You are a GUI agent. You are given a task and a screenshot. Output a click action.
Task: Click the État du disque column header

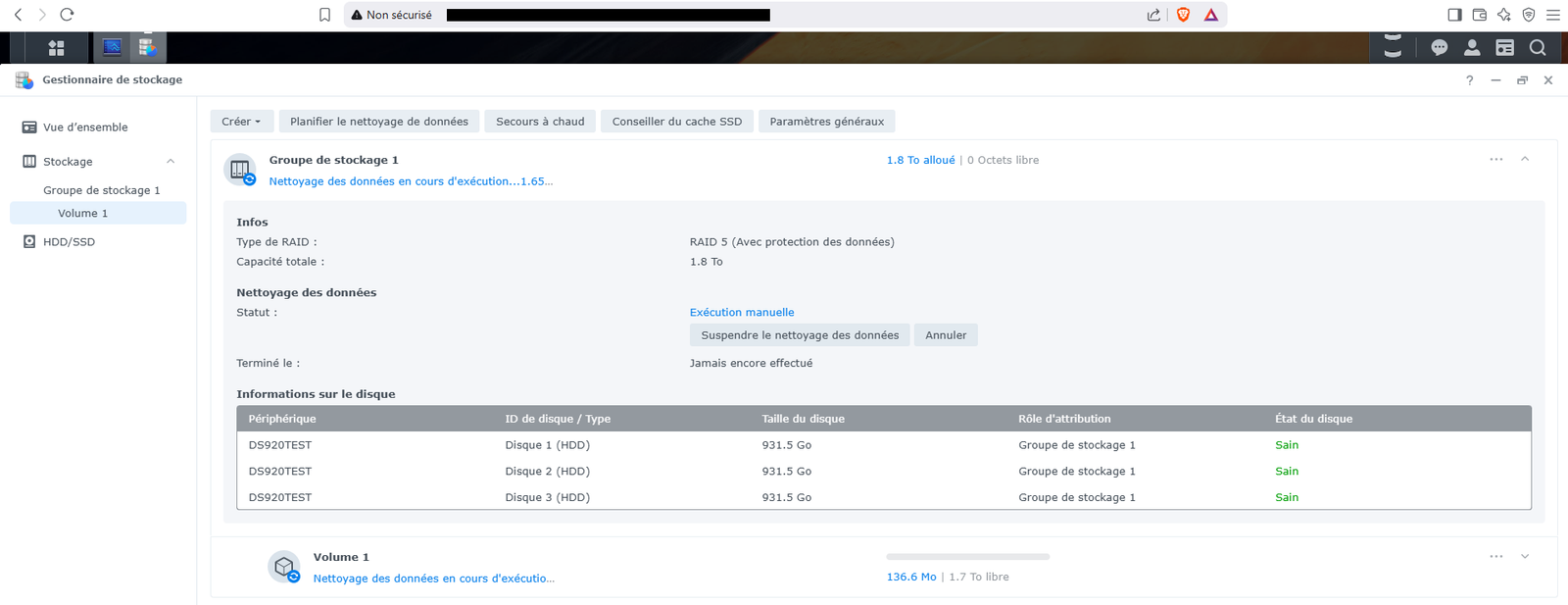1397,419
